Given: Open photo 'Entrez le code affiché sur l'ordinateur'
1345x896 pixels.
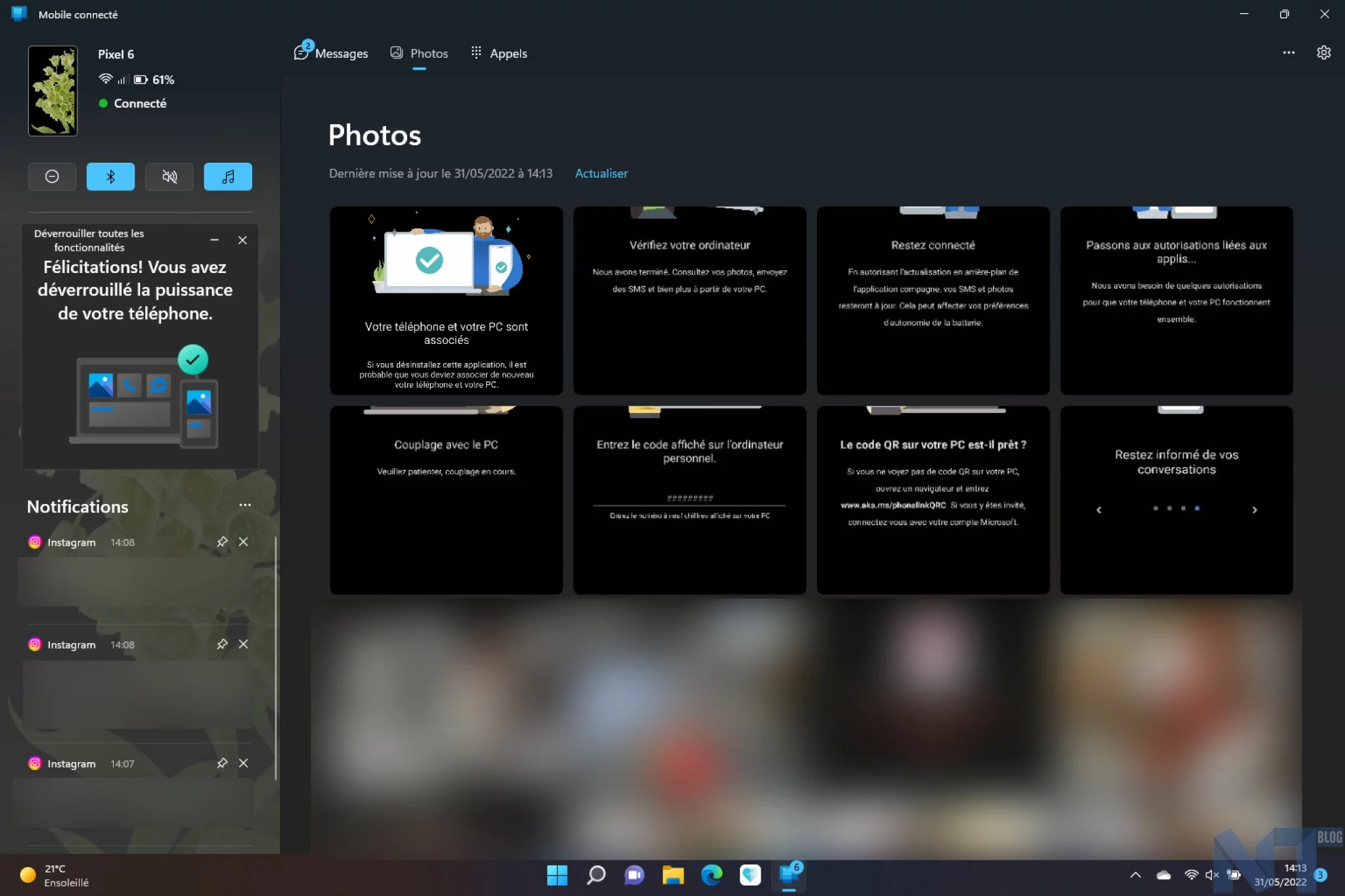Looking at the screenshot, I should [690, 500].
